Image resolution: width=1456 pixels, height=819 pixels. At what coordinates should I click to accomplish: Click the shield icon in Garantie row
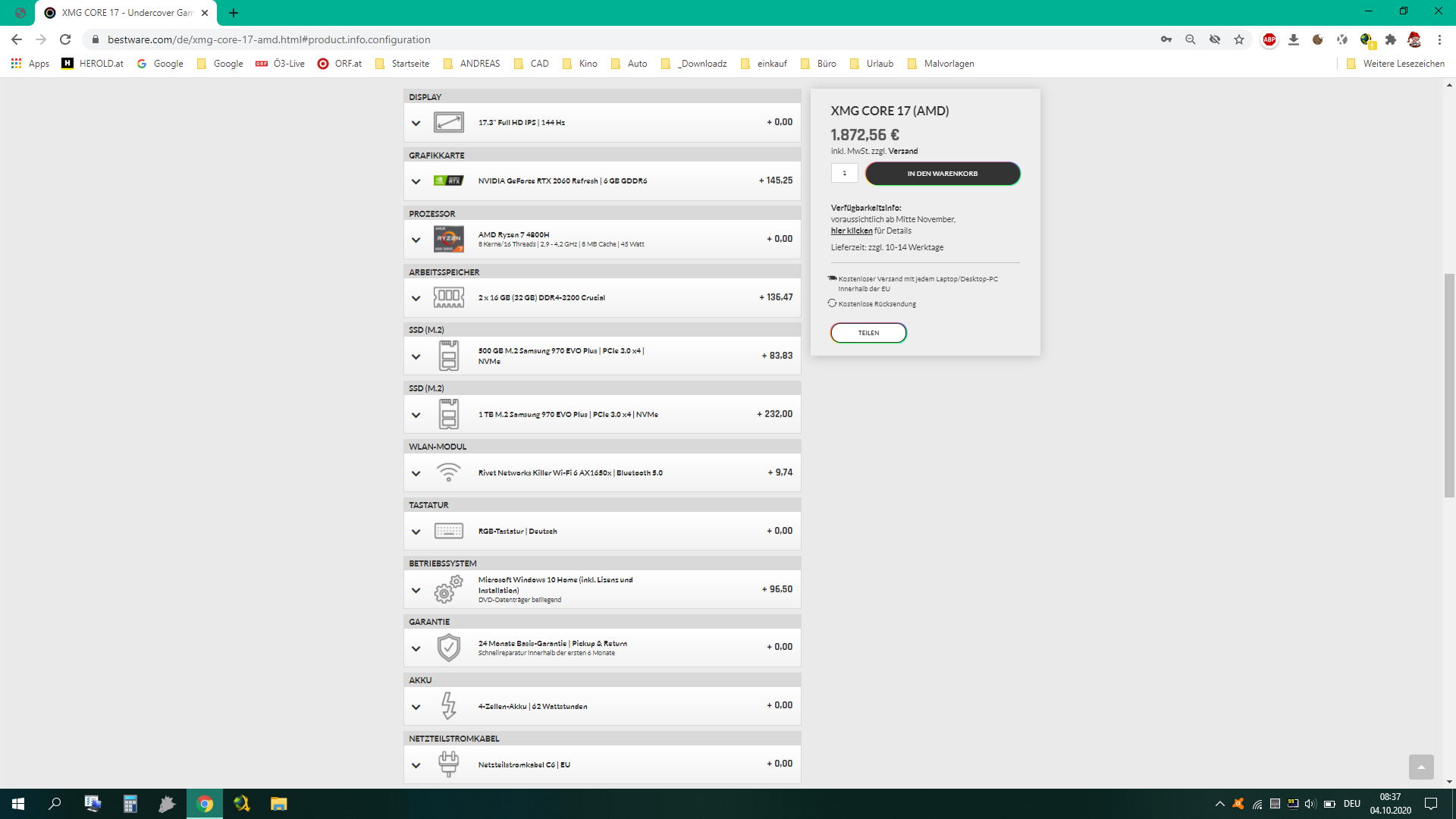tap(448, 648)
